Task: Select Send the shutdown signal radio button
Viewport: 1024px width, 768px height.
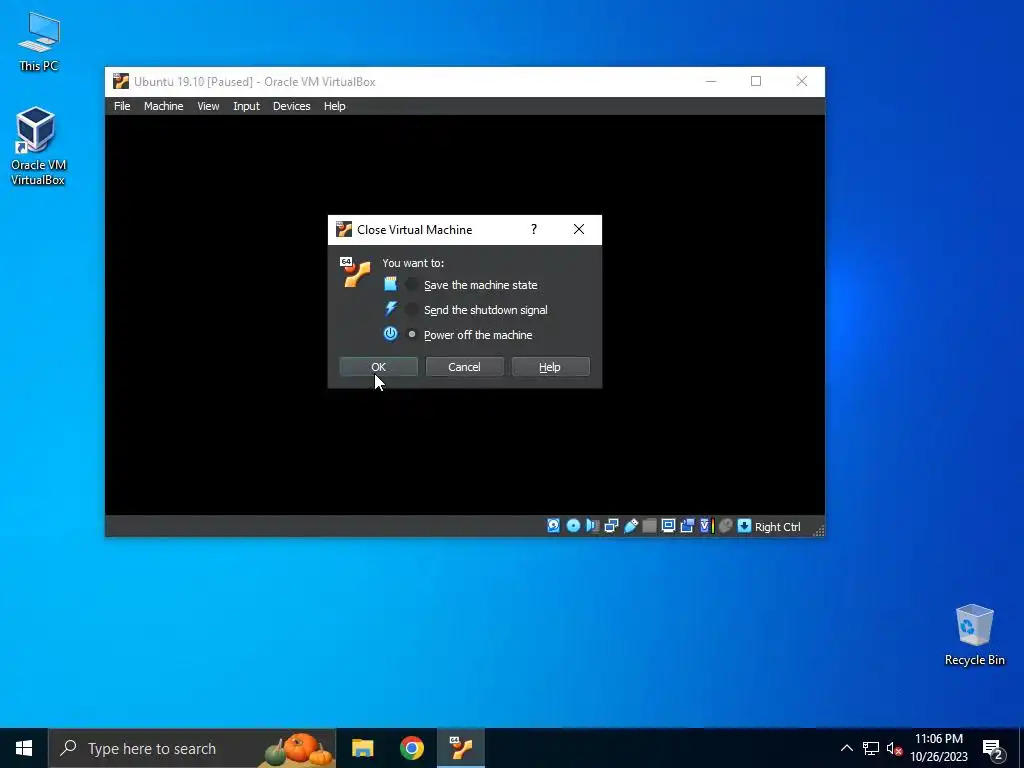Action: click(411, 309)
